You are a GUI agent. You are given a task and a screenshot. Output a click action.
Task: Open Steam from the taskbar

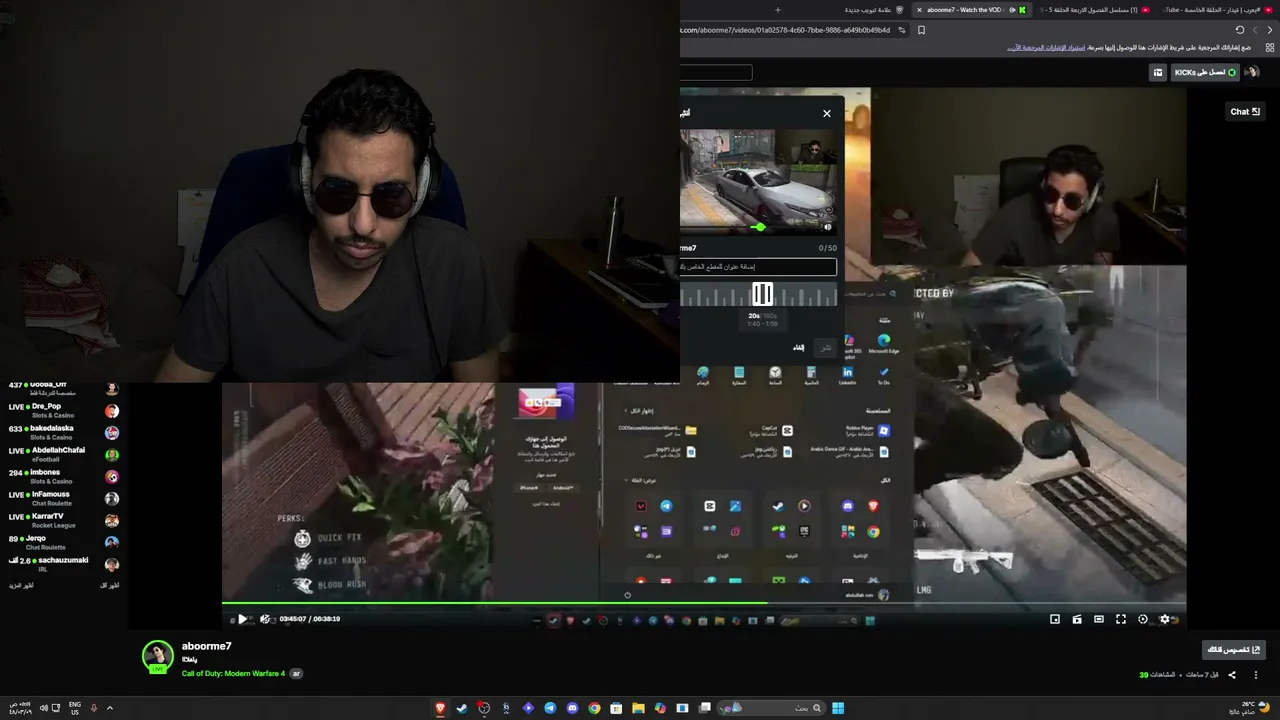462,708
